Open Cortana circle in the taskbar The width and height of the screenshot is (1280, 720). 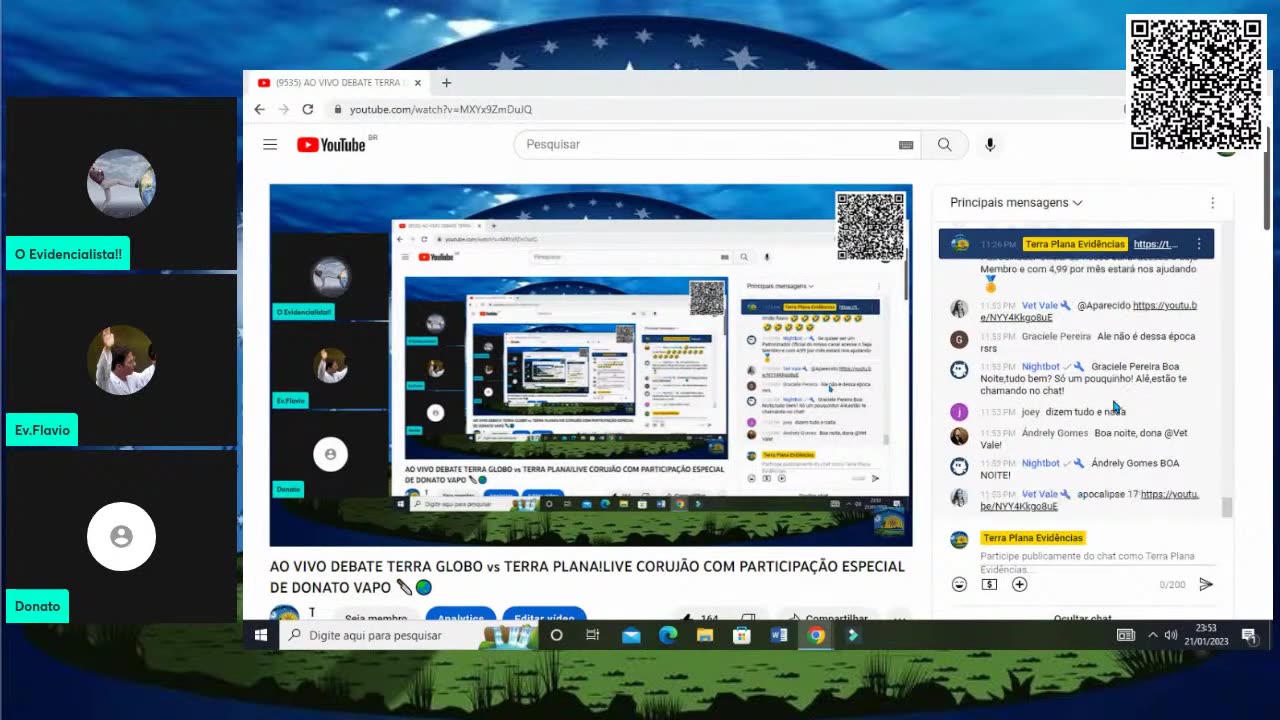tap(557, 635)
